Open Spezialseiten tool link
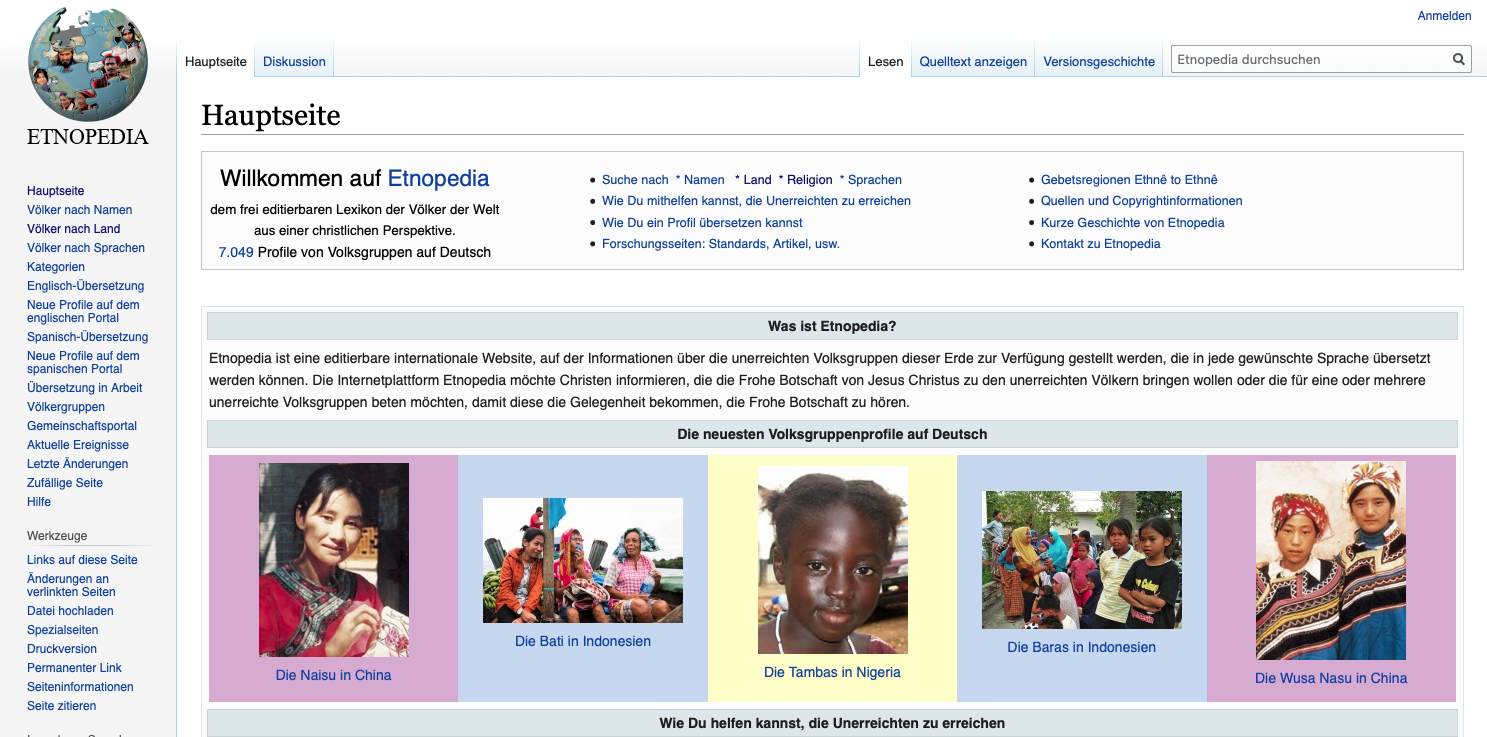This screenshot has height=737, width=1487. pos(63,630)
